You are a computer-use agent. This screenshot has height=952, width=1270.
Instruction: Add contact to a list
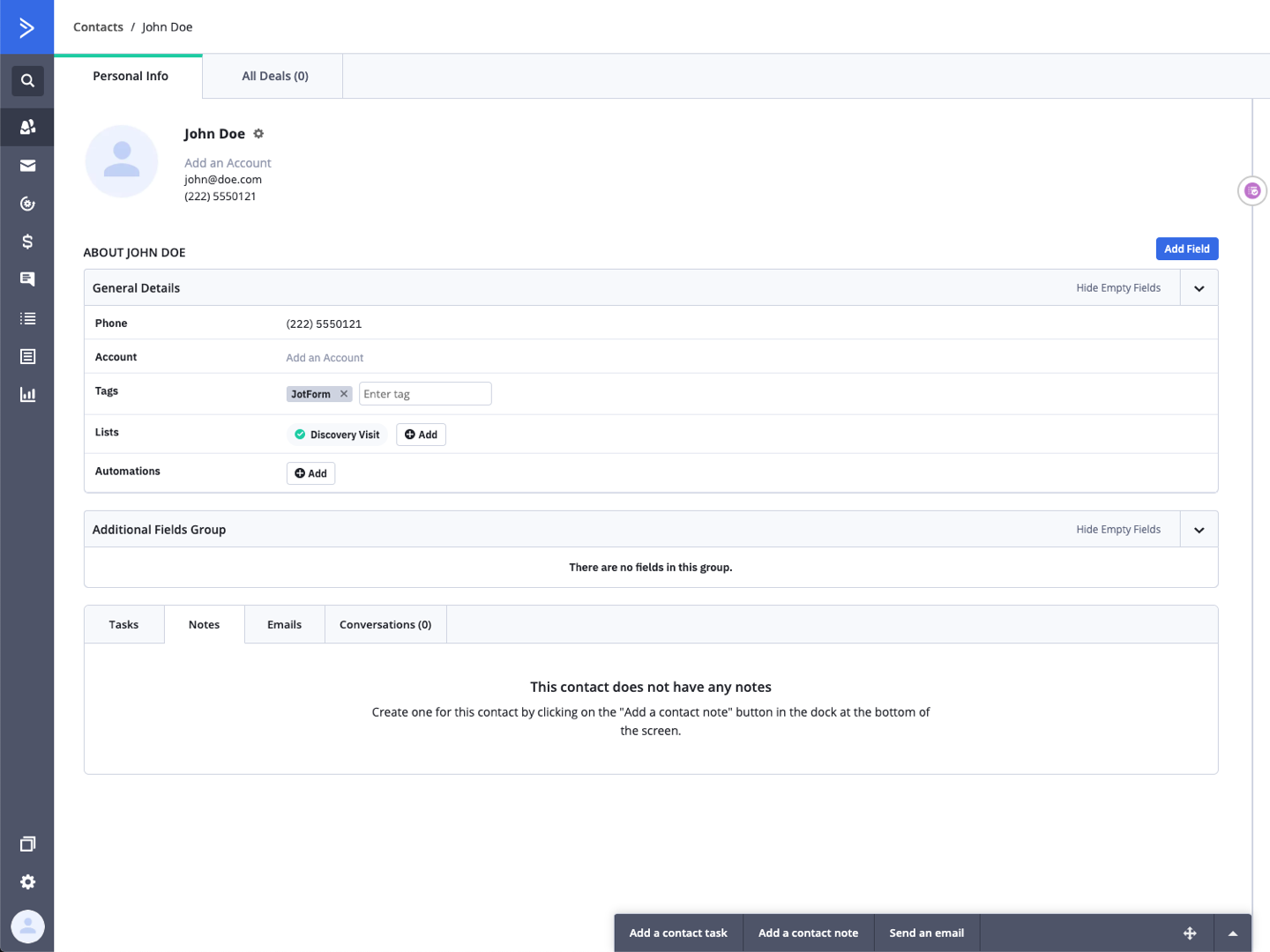click(x=421, y=435)
